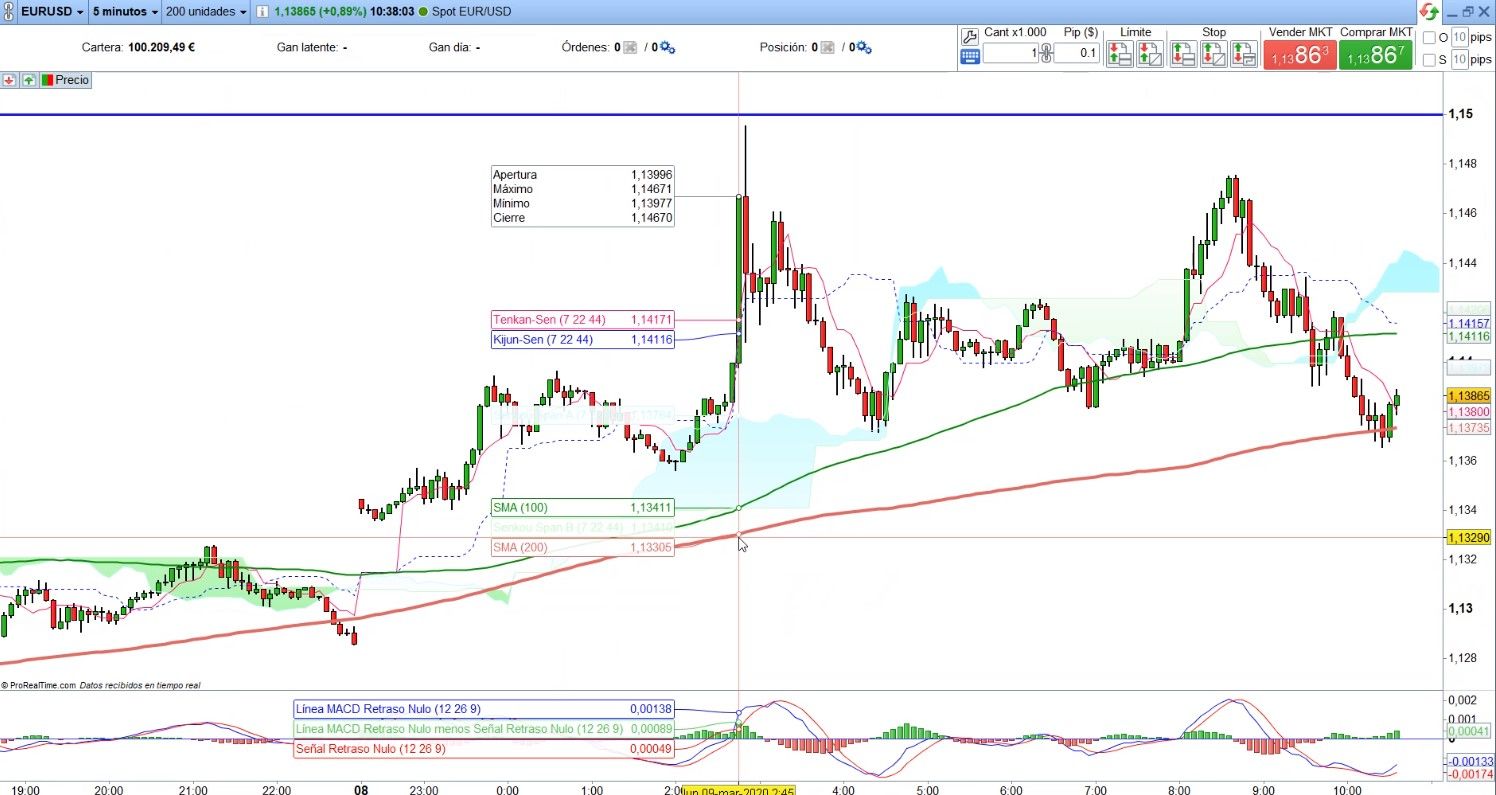Click the first Limite order icon
The height and width of the screenshot is (795, 1496).
pos(1120,54)
